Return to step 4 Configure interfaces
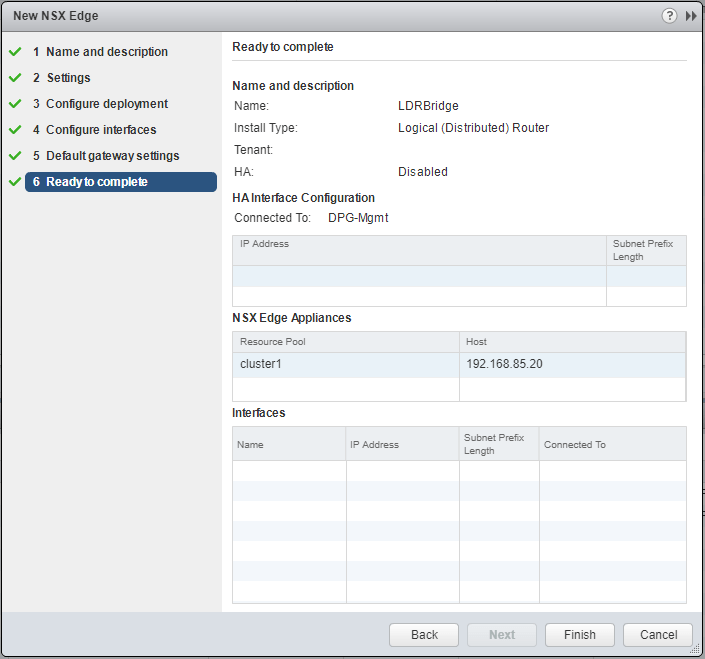Screen dimensions: 705x659 coord(100,130)
